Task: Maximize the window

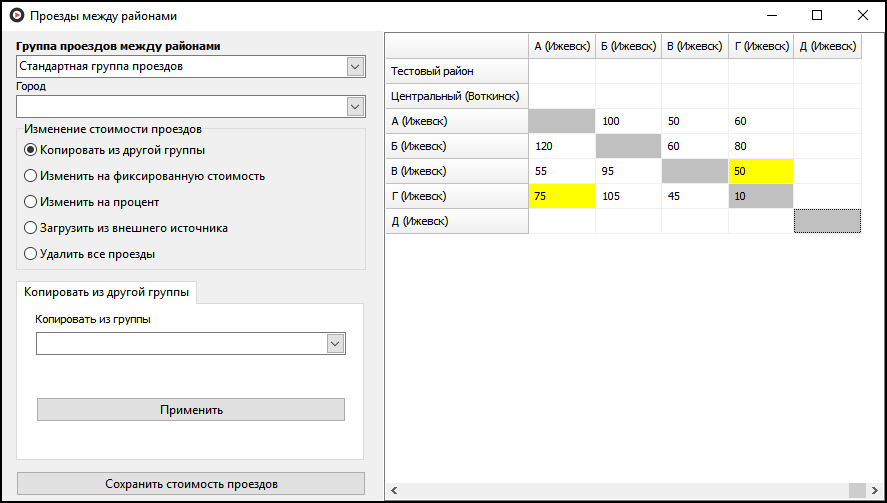Action: tap(817, 16)
